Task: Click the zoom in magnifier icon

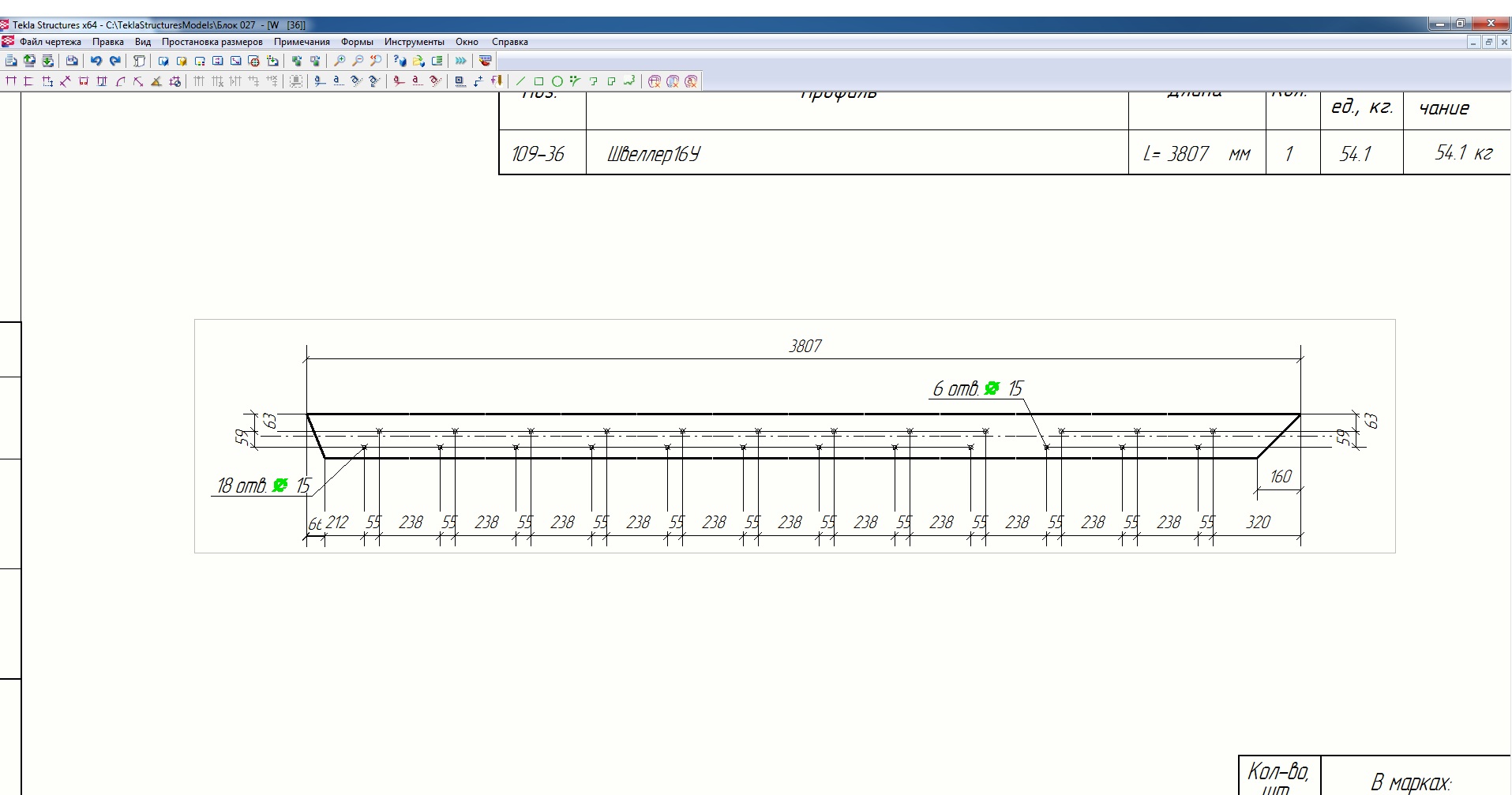Action: coord(340,61)
